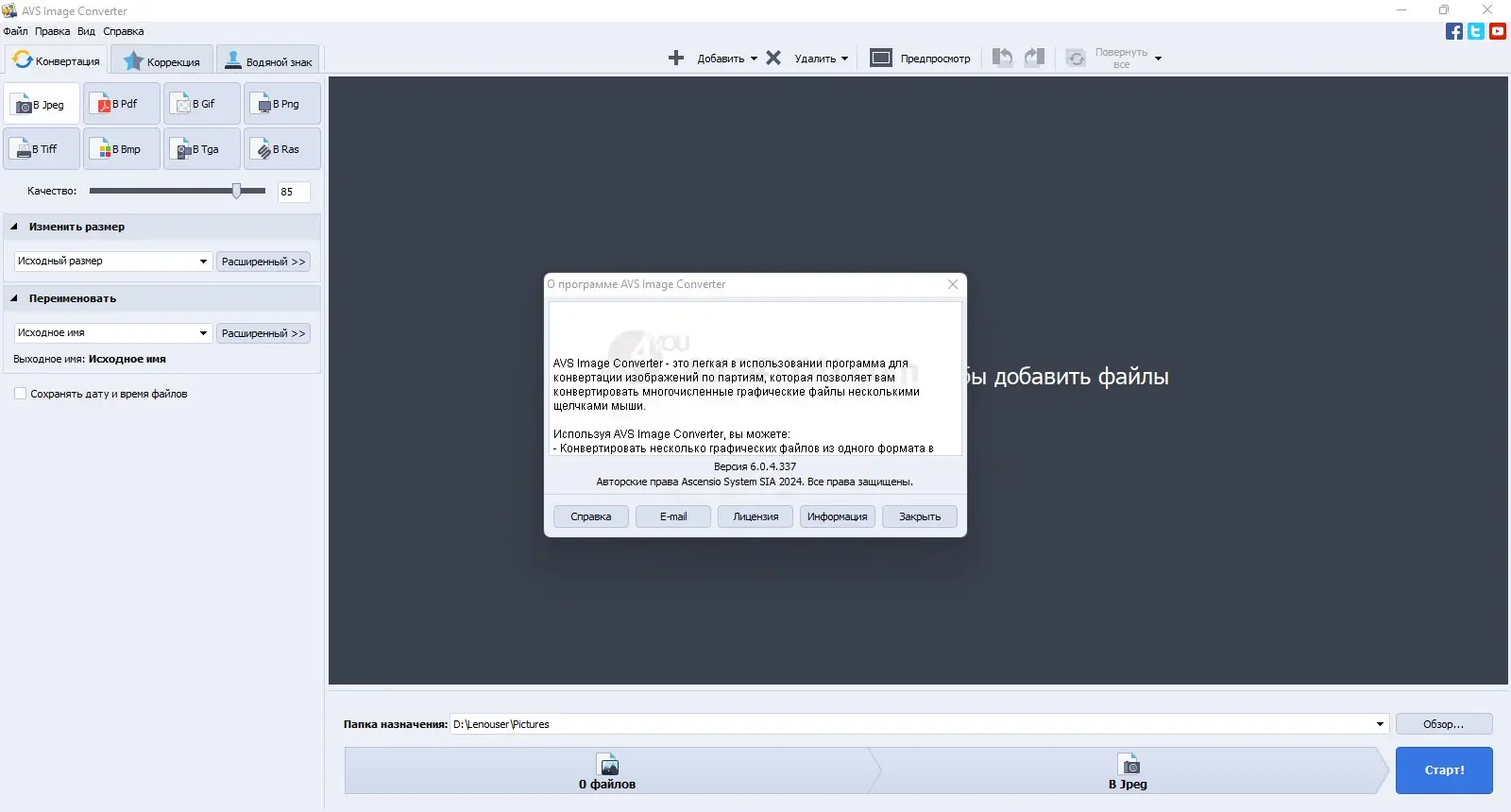
Task: Switch to the Коррекция tab
Action: click(161, 61)
